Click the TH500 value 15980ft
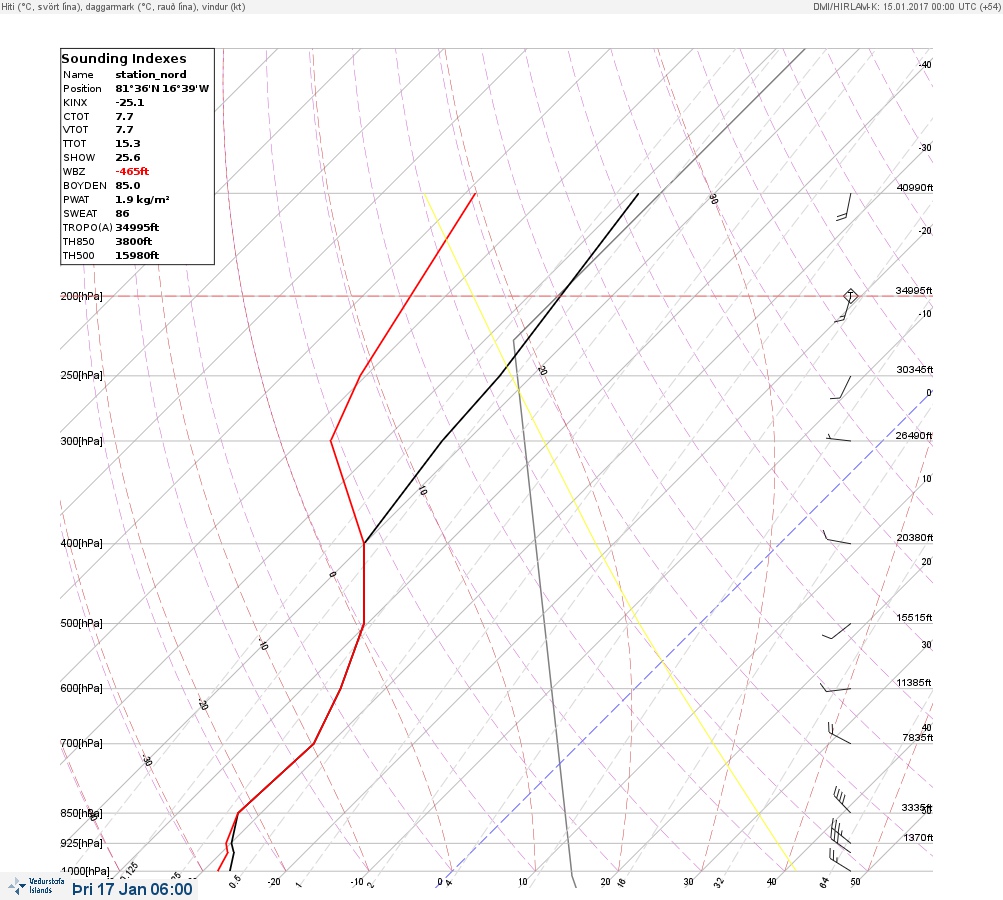The height and width of the screenshot is (900, 1003). click(x=137, y=255)
